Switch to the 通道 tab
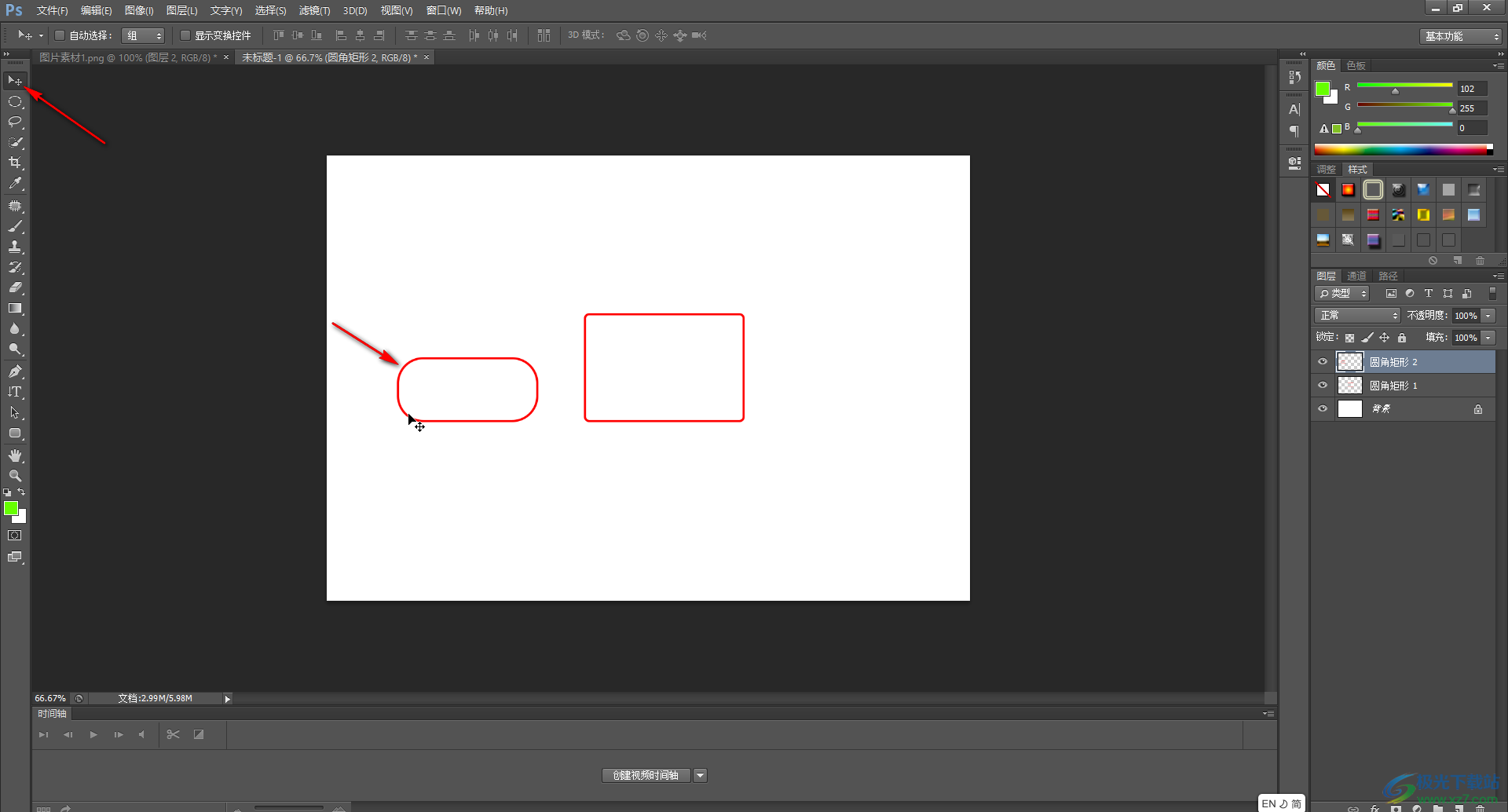 [x=1356, y=276]
